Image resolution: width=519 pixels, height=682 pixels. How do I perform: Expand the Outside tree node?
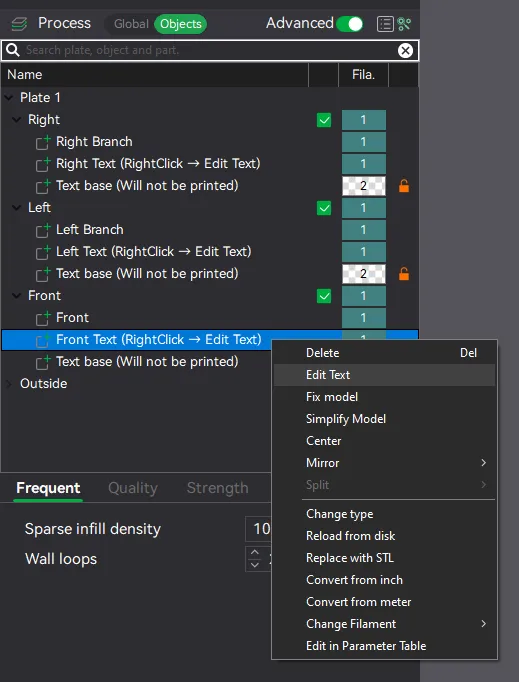point(9,384)
